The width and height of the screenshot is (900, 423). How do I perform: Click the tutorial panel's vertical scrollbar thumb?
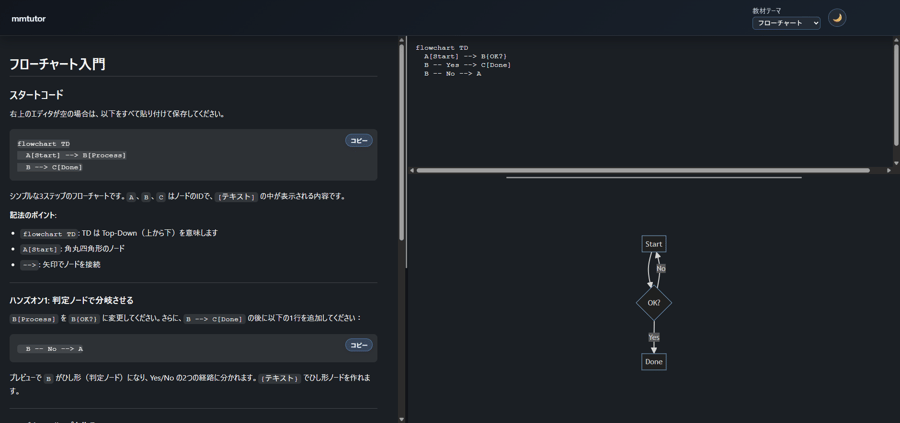click(x=402, y=140)
